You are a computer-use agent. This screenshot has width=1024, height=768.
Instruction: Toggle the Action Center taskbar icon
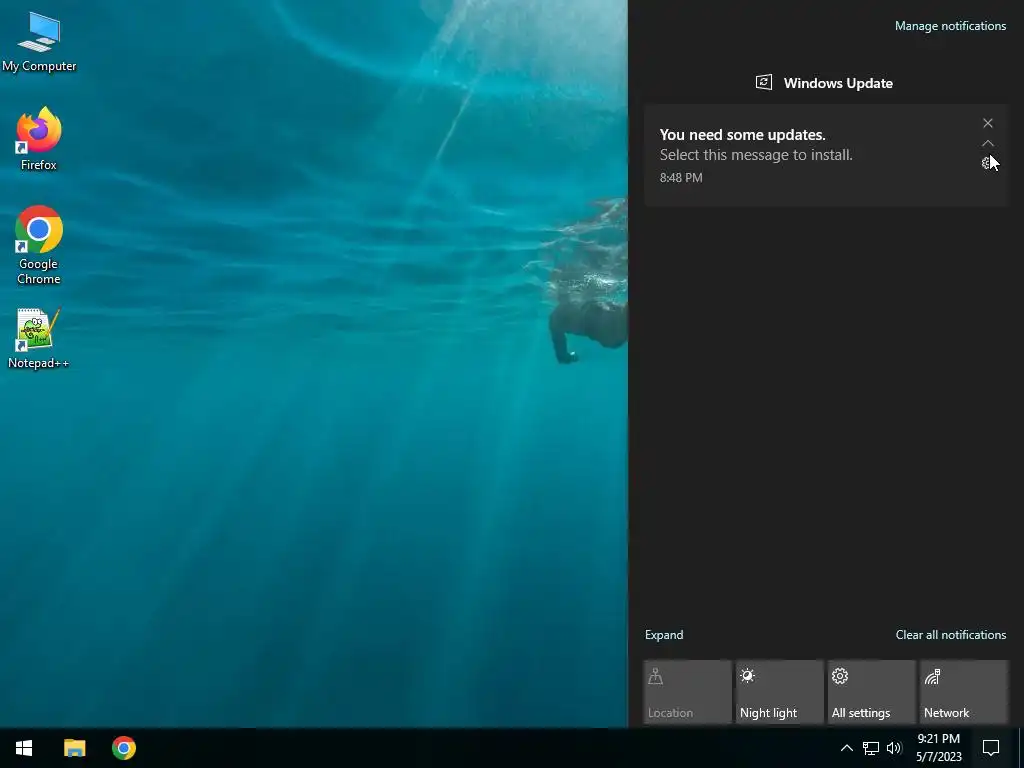click(991, 748)
